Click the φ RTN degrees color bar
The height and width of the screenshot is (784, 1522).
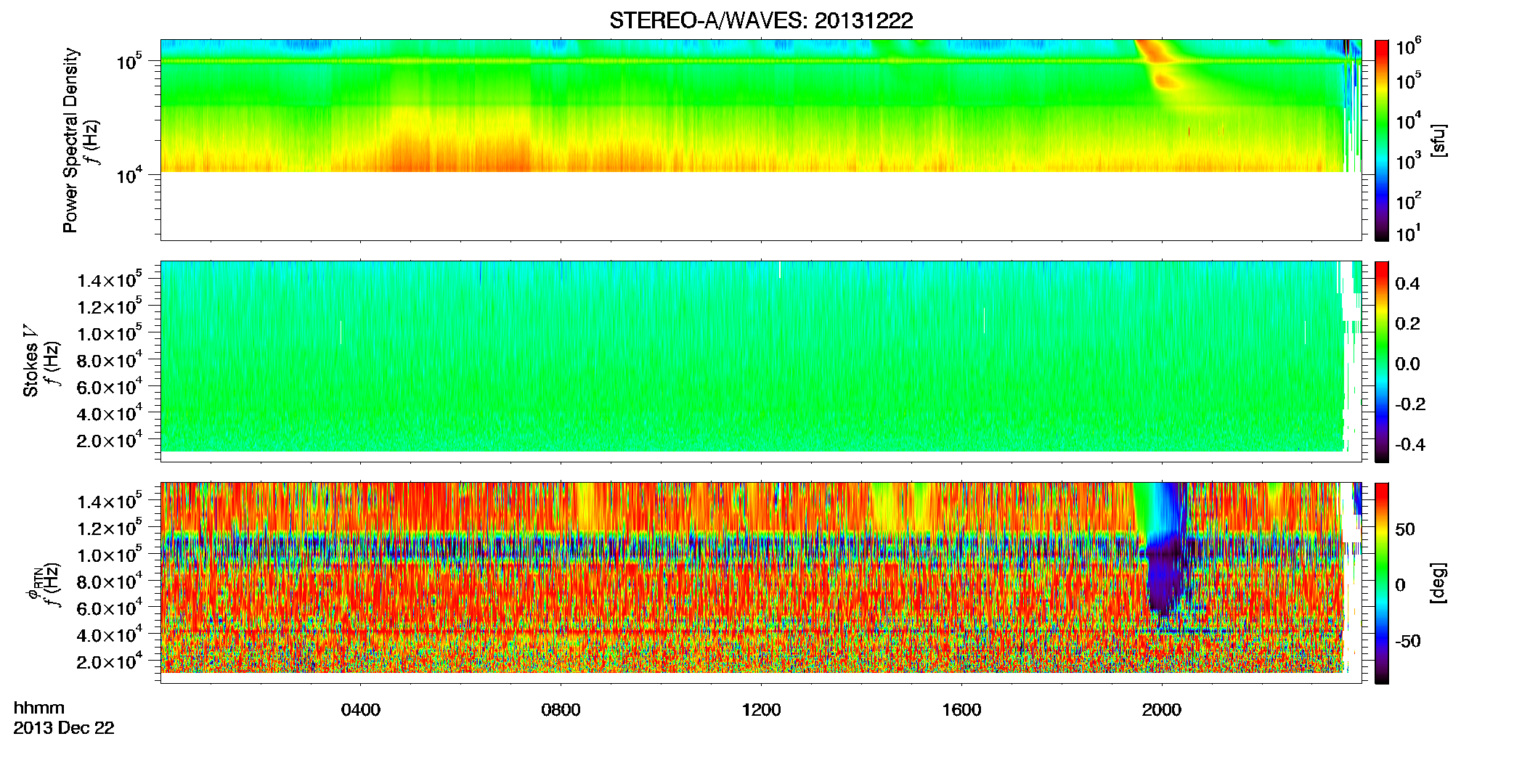1382,583
